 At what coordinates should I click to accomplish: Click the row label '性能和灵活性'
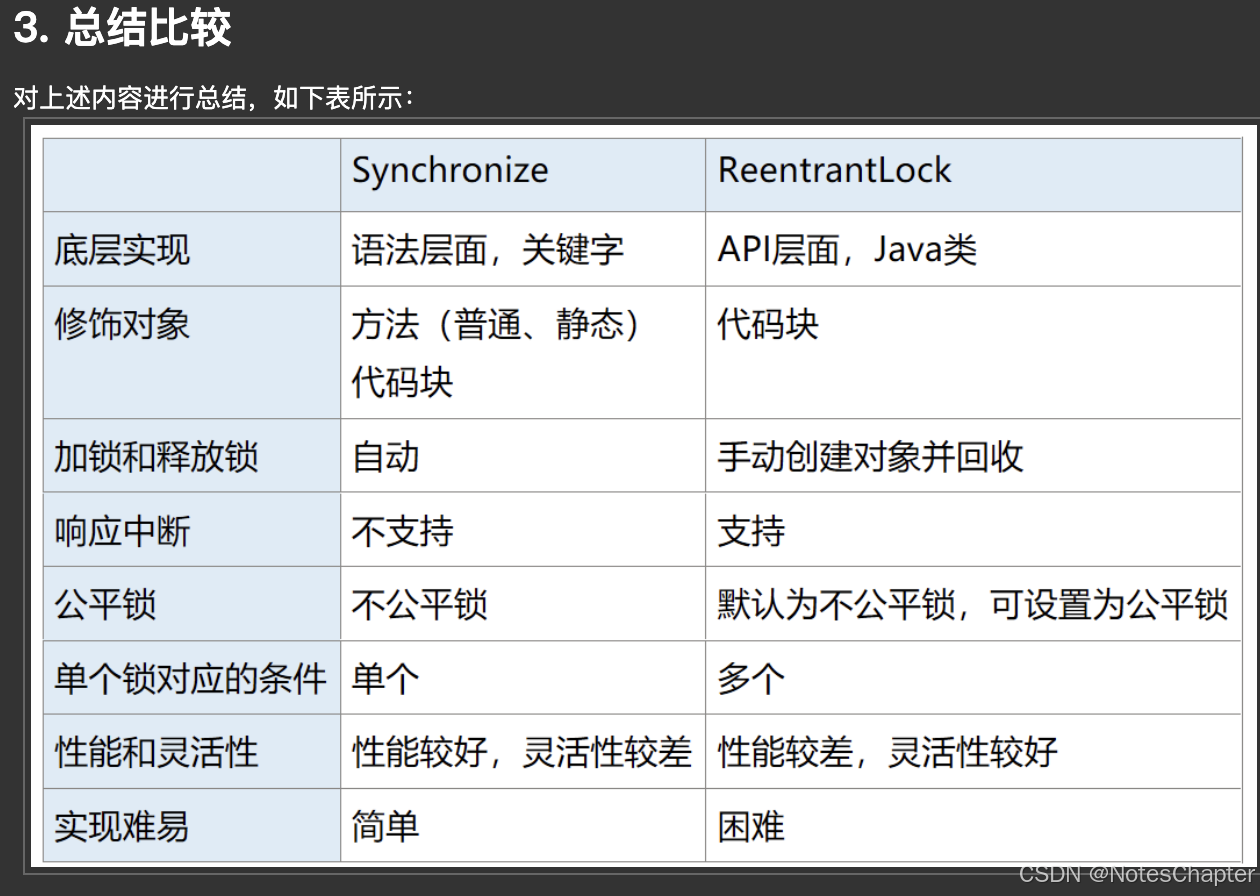[156, 753]
